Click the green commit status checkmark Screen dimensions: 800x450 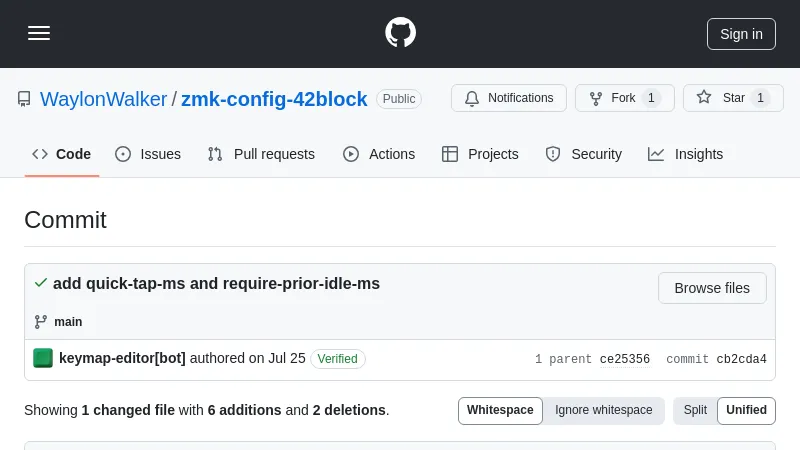coord(40,283)
